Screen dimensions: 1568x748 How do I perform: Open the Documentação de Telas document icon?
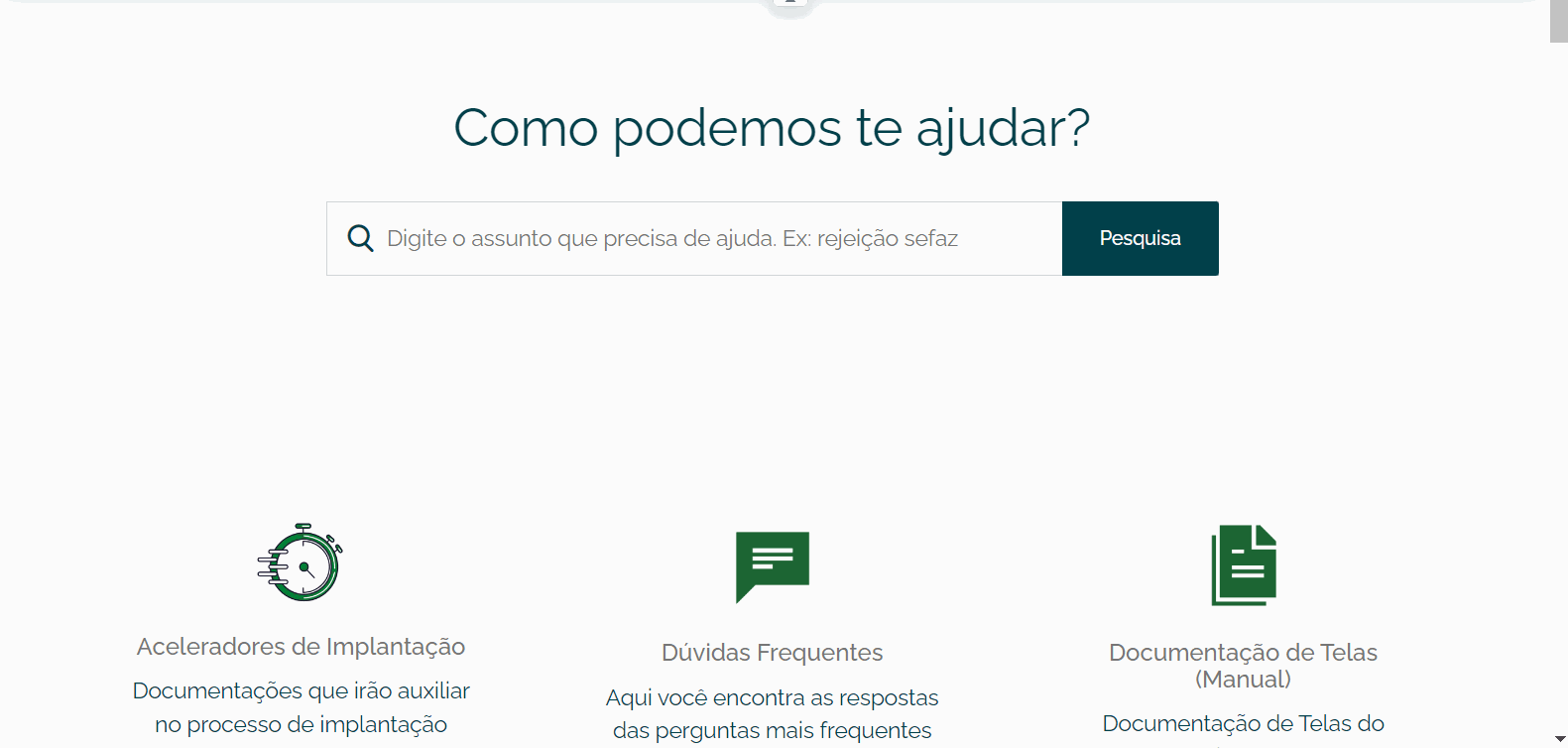point(1244,565)
